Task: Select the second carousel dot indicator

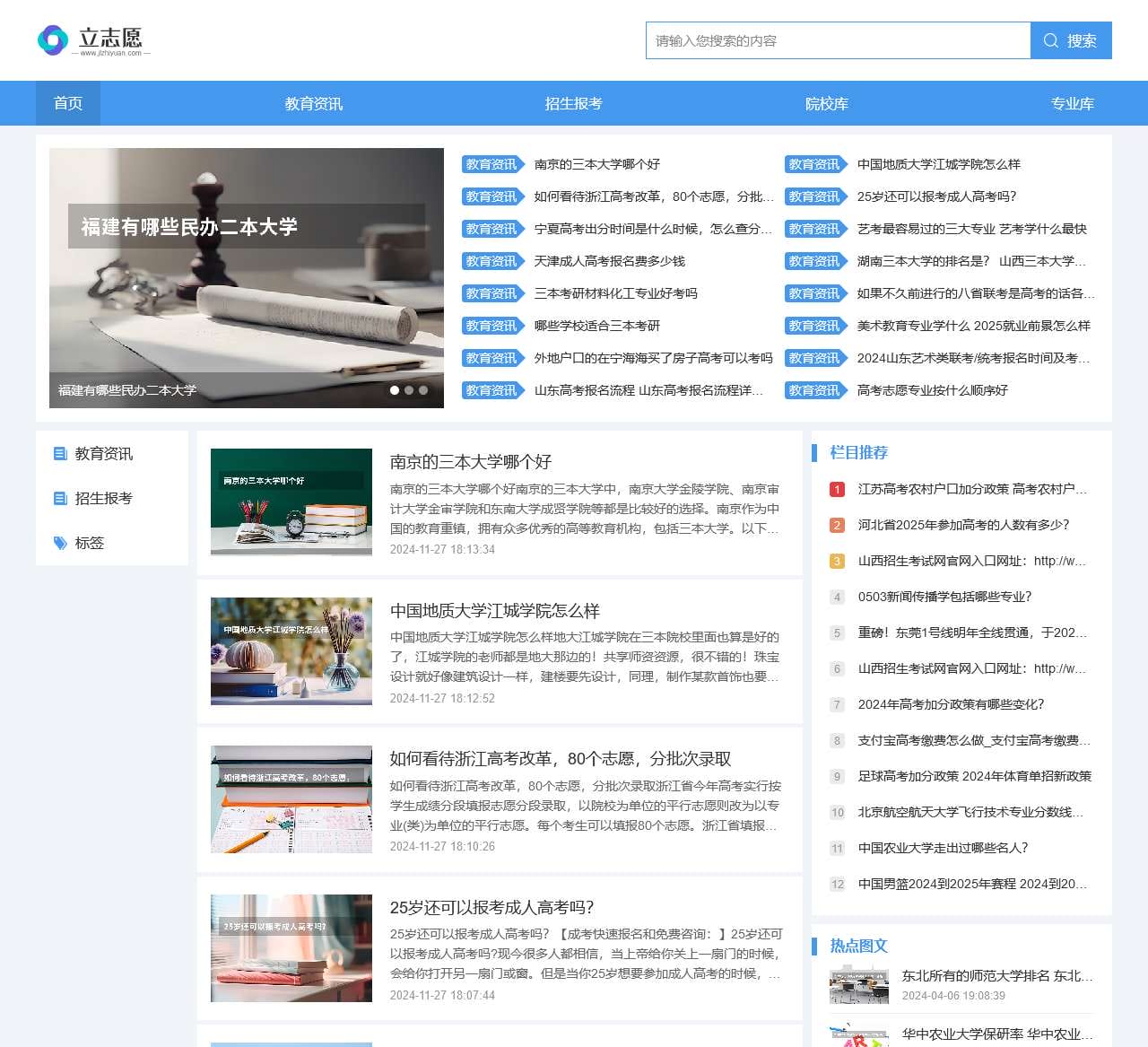Action: click(409, 390)
